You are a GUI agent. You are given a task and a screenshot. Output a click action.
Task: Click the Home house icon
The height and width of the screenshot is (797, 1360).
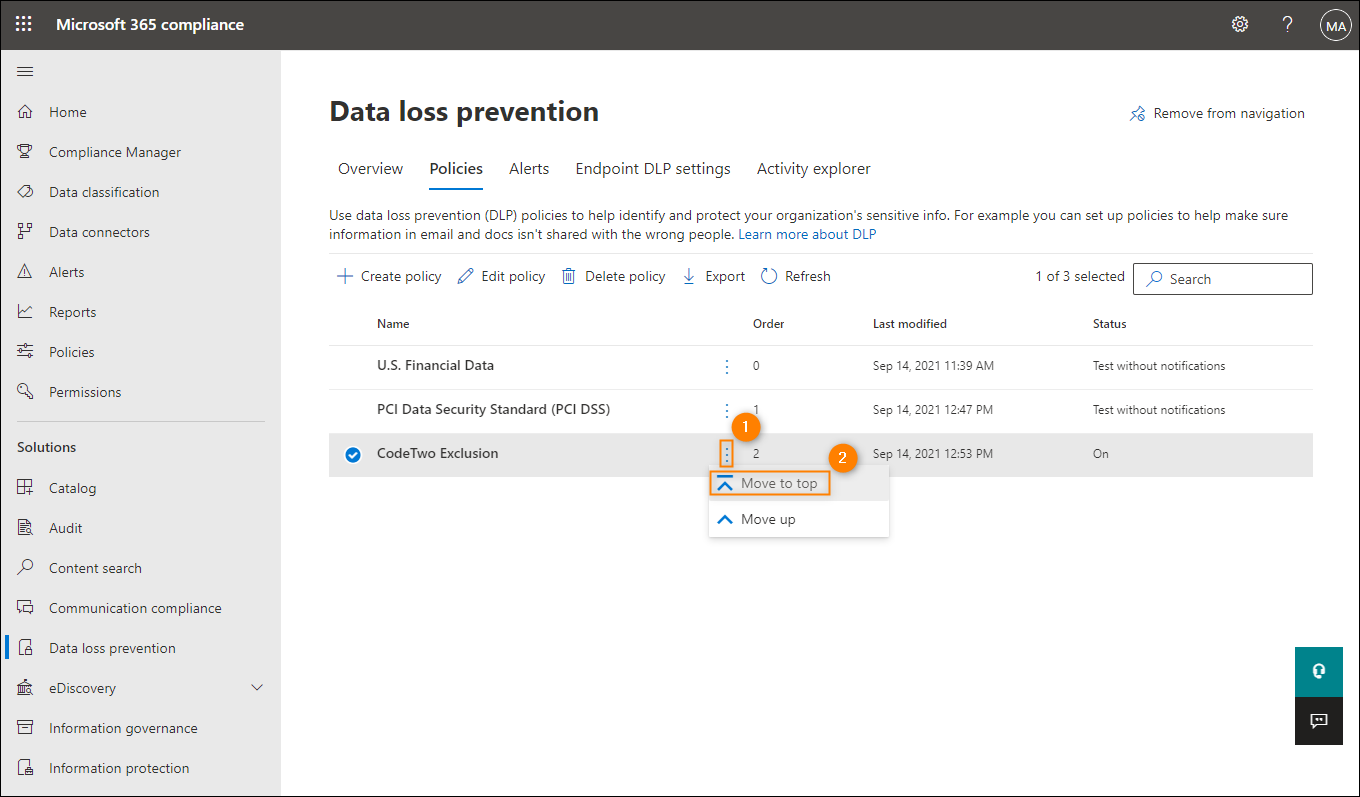[26, 112]
